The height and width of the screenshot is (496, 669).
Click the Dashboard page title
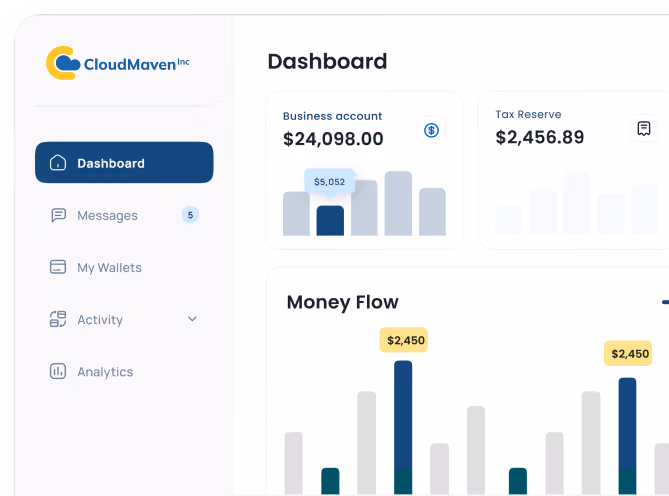point(327,61)
